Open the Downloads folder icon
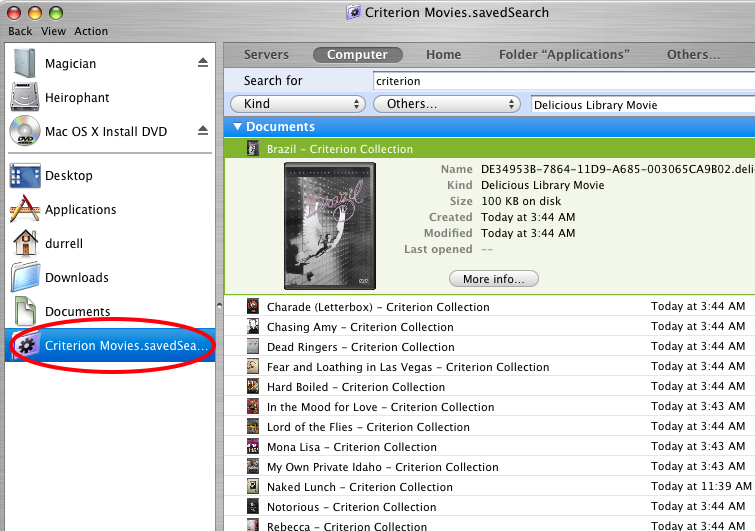This screenshot has height=531, width=755. pos(25,277)
